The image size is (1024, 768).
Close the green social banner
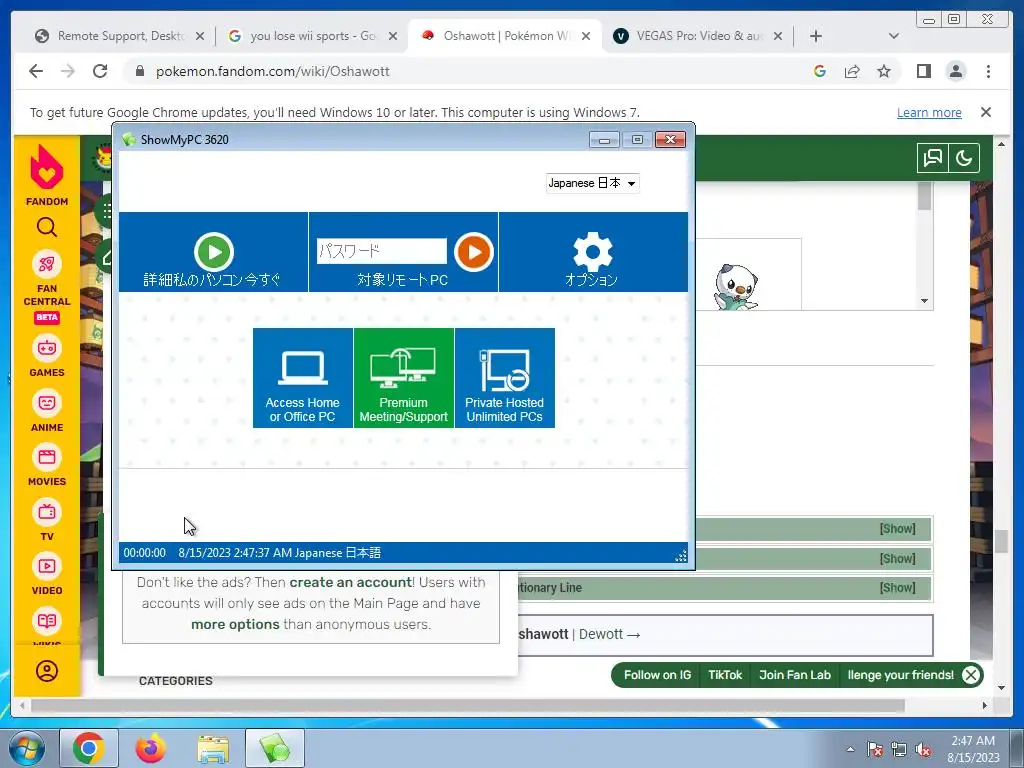971,675
